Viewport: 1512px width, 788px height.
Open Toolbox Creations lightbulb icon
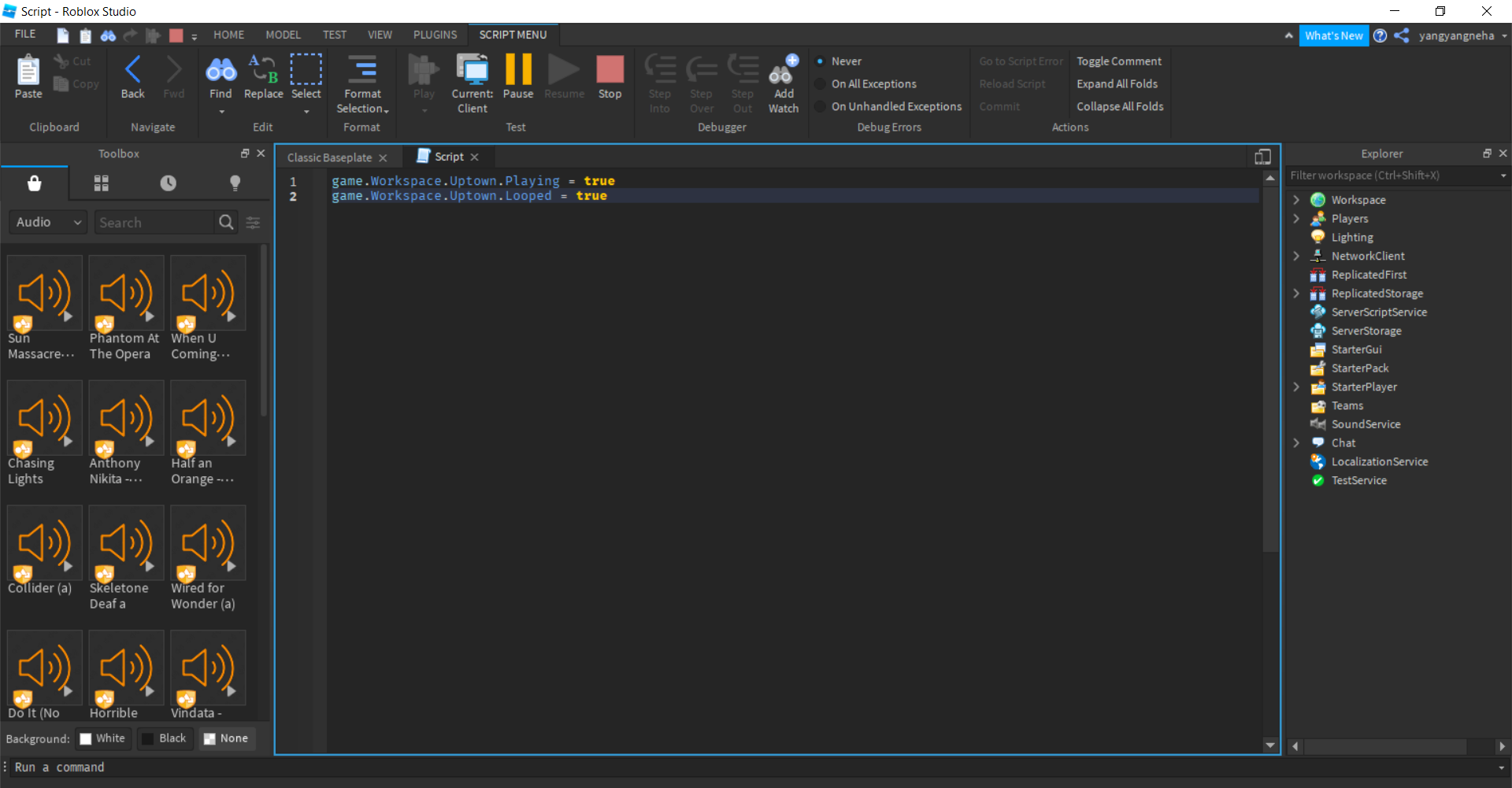[235, 183]
